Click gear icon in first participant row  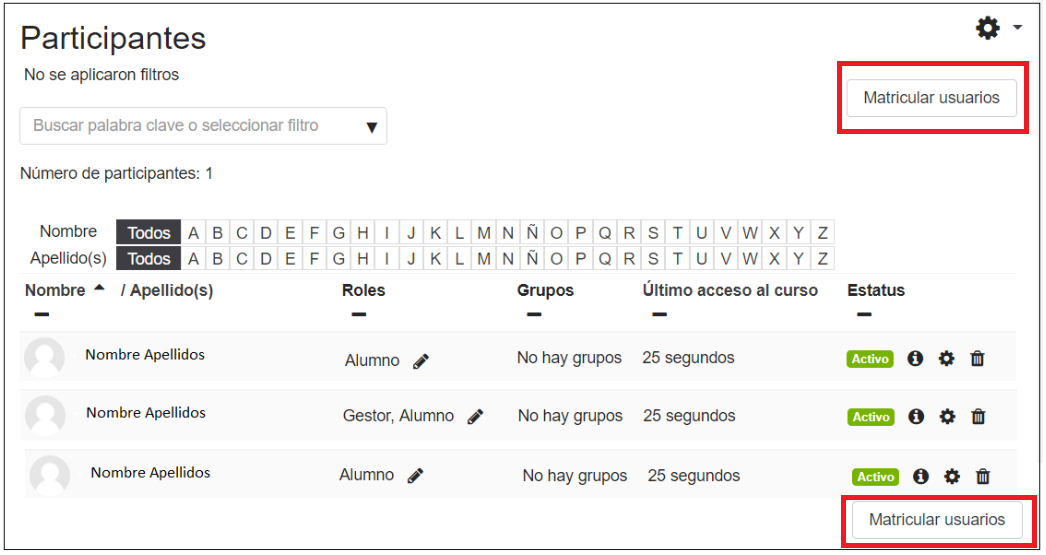pyautogui.click(x=946, y=358)
